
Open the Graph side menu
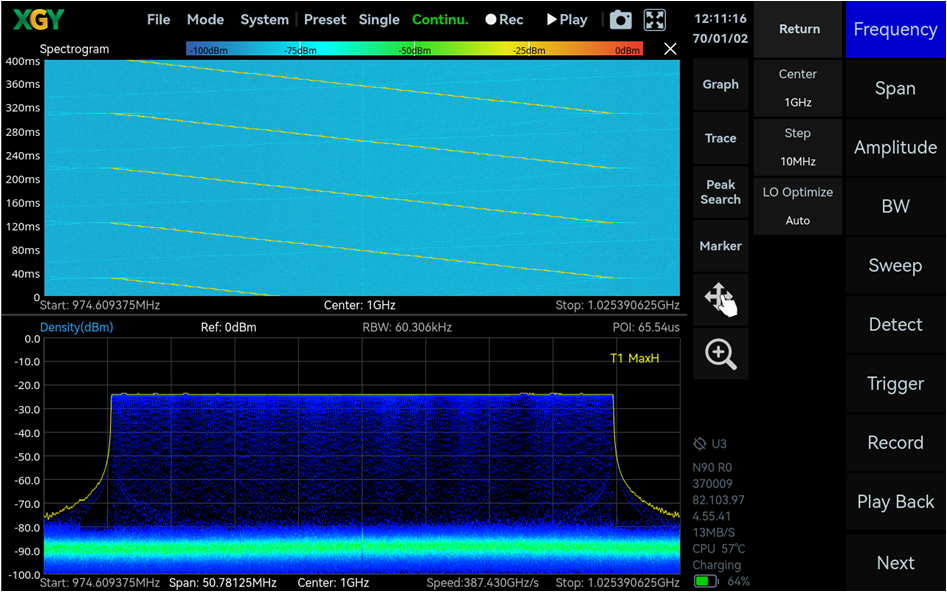click(721, 85)
